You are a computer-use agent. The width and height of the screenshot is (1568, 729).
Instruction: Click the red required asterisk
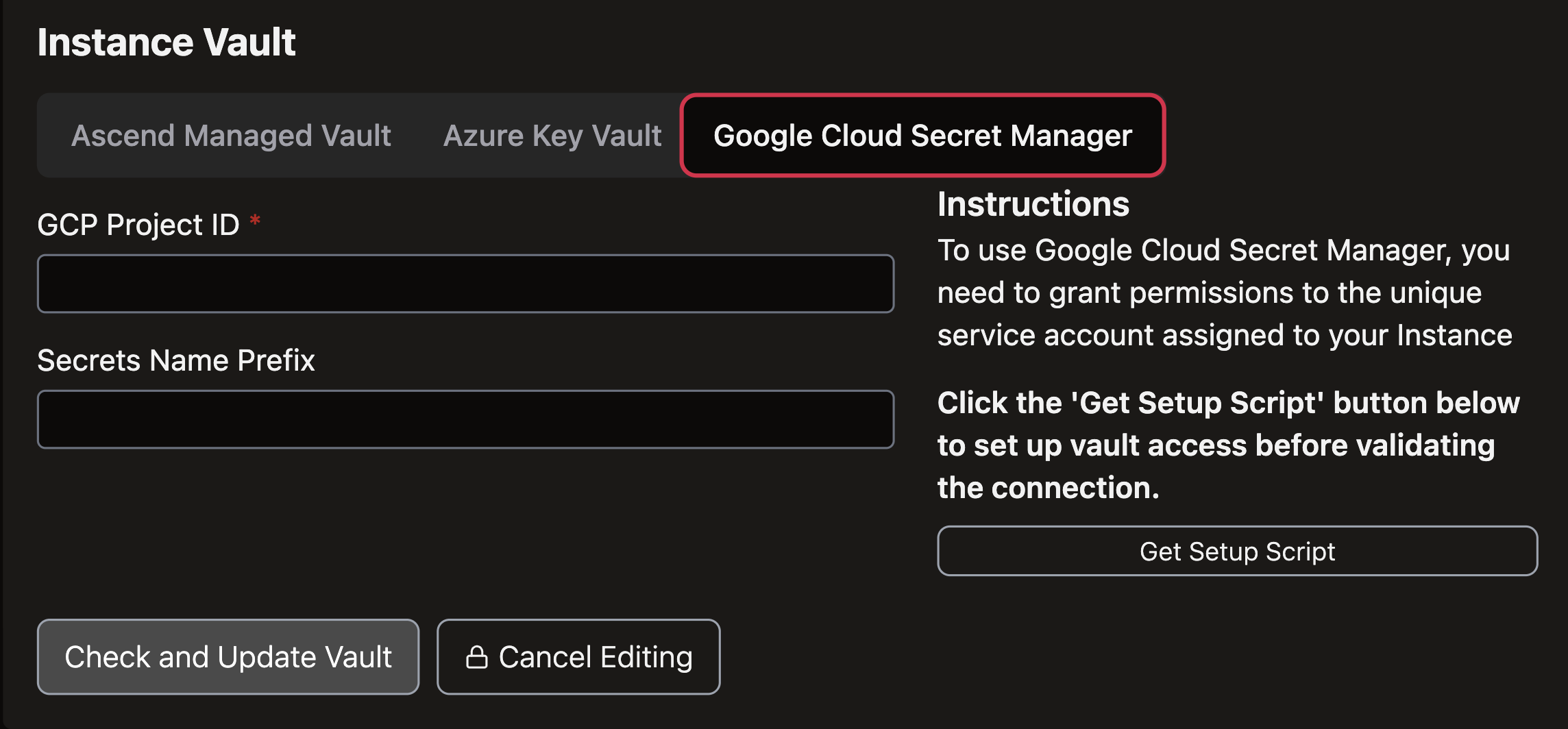coord(255,221)
